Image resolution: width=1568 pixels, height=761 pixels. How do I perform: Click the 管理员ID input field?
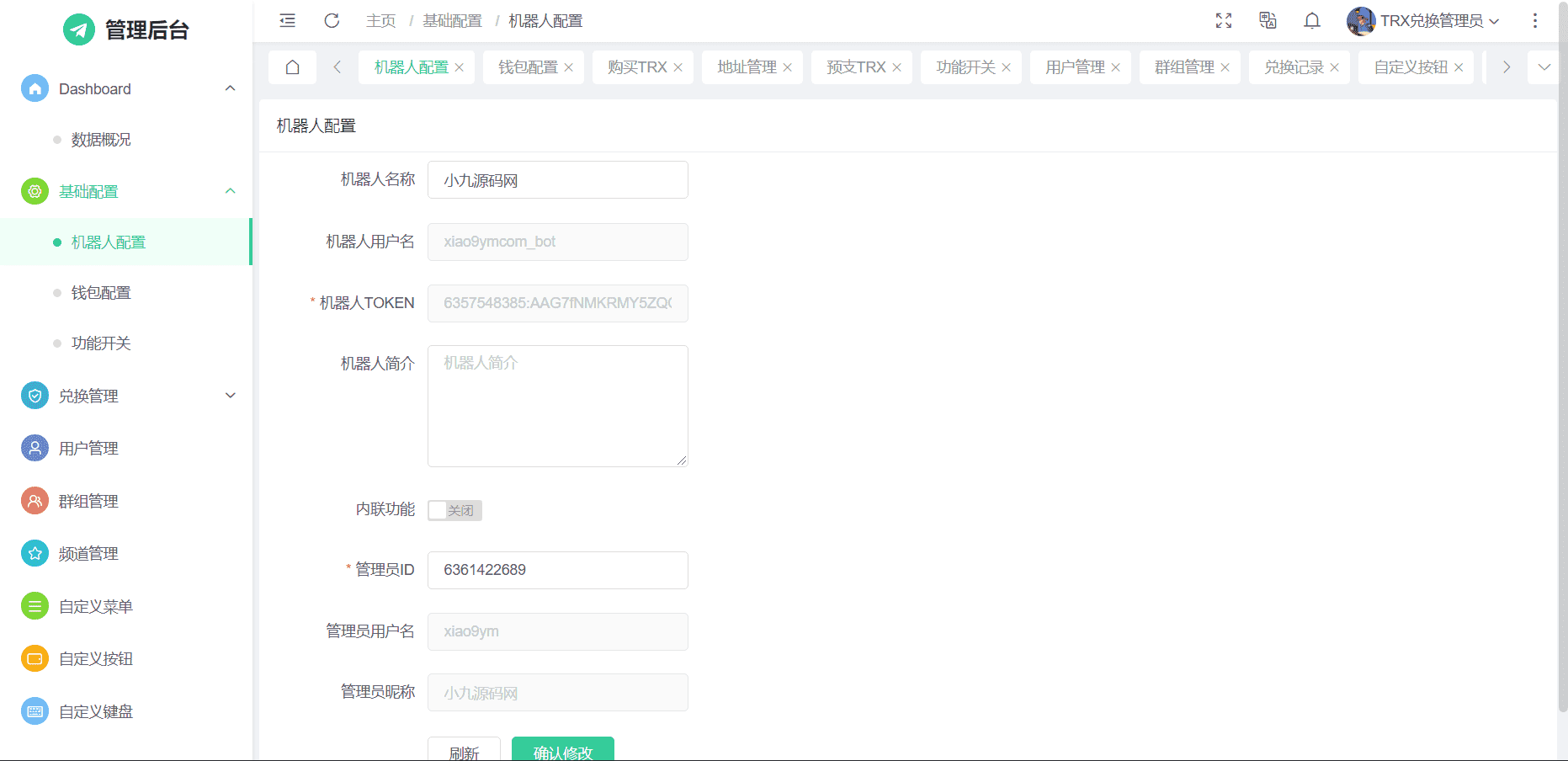(x=557, y=571)
